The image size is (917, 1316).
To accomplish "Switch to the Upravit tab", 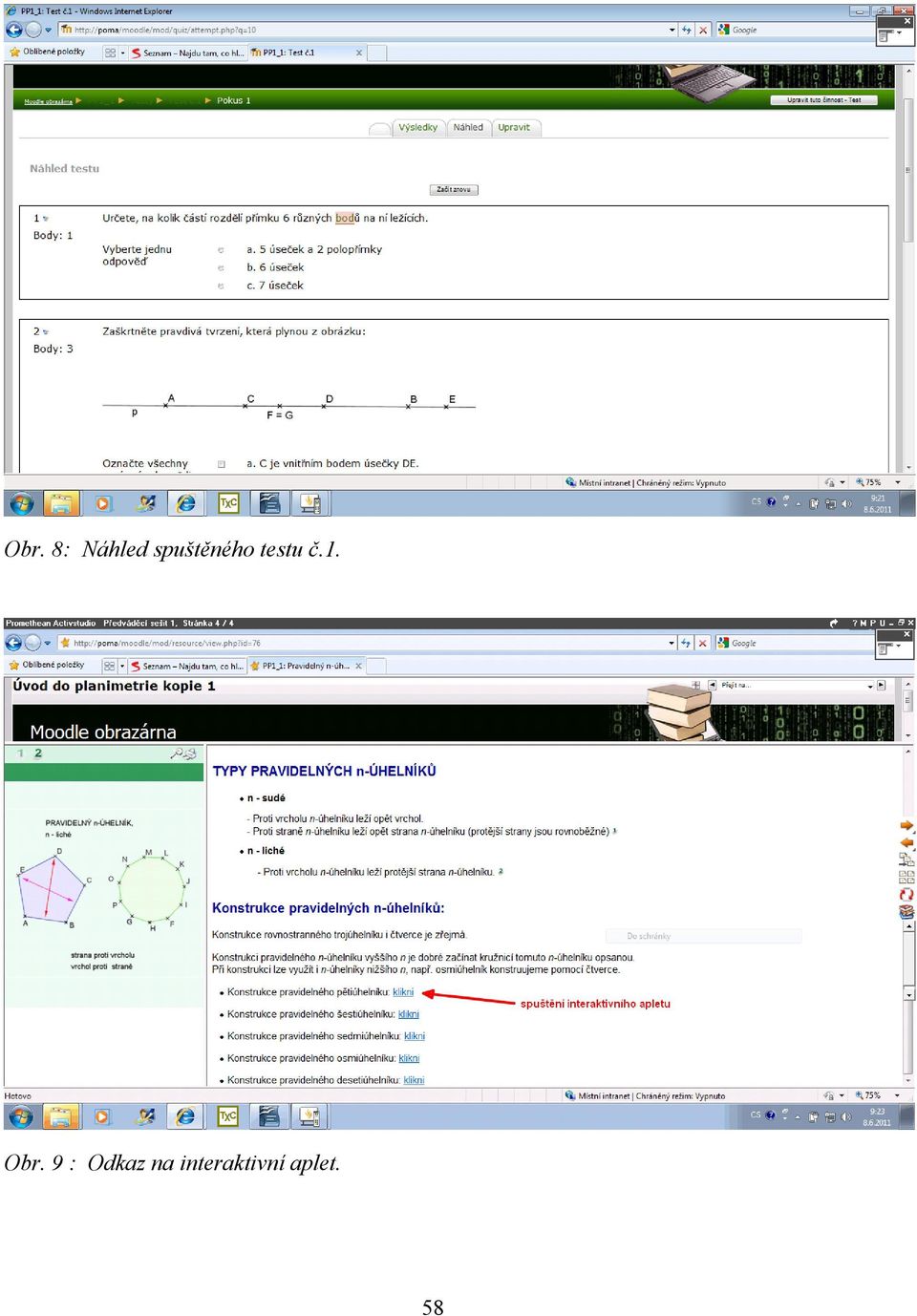I will pos(514,127).
